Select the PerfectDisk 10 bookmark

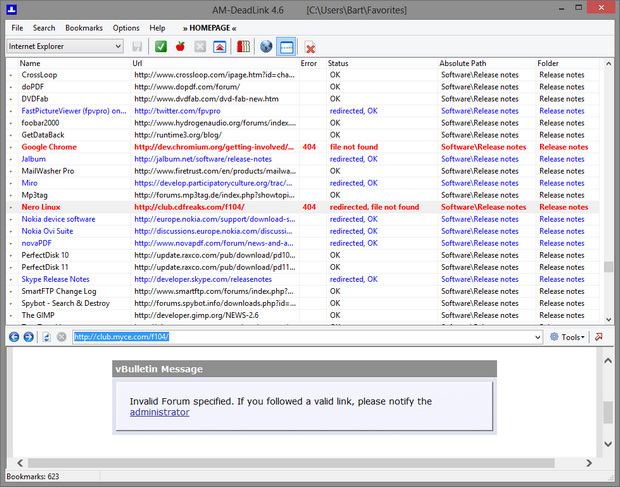tap(45, 255)
